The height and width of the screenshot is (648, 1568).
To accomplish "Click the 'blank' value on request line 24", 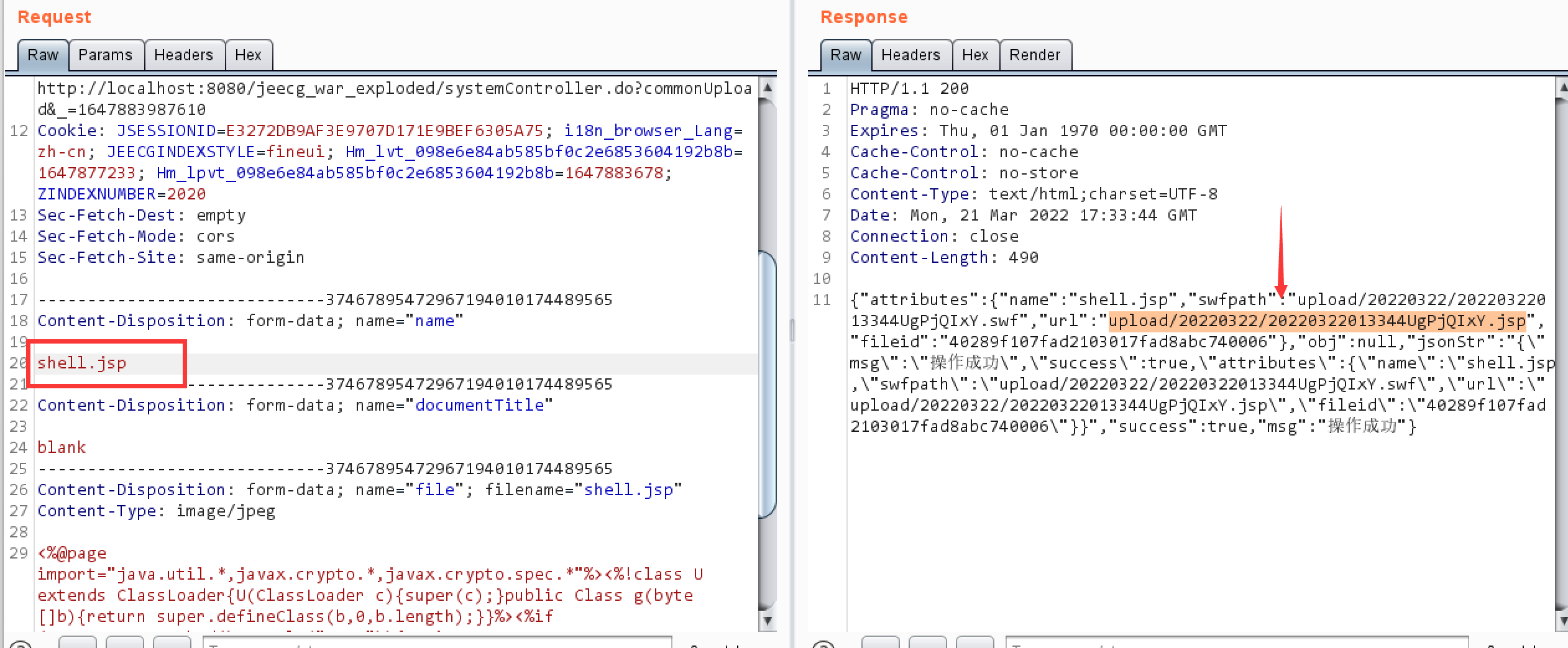I will pos(62,447).
